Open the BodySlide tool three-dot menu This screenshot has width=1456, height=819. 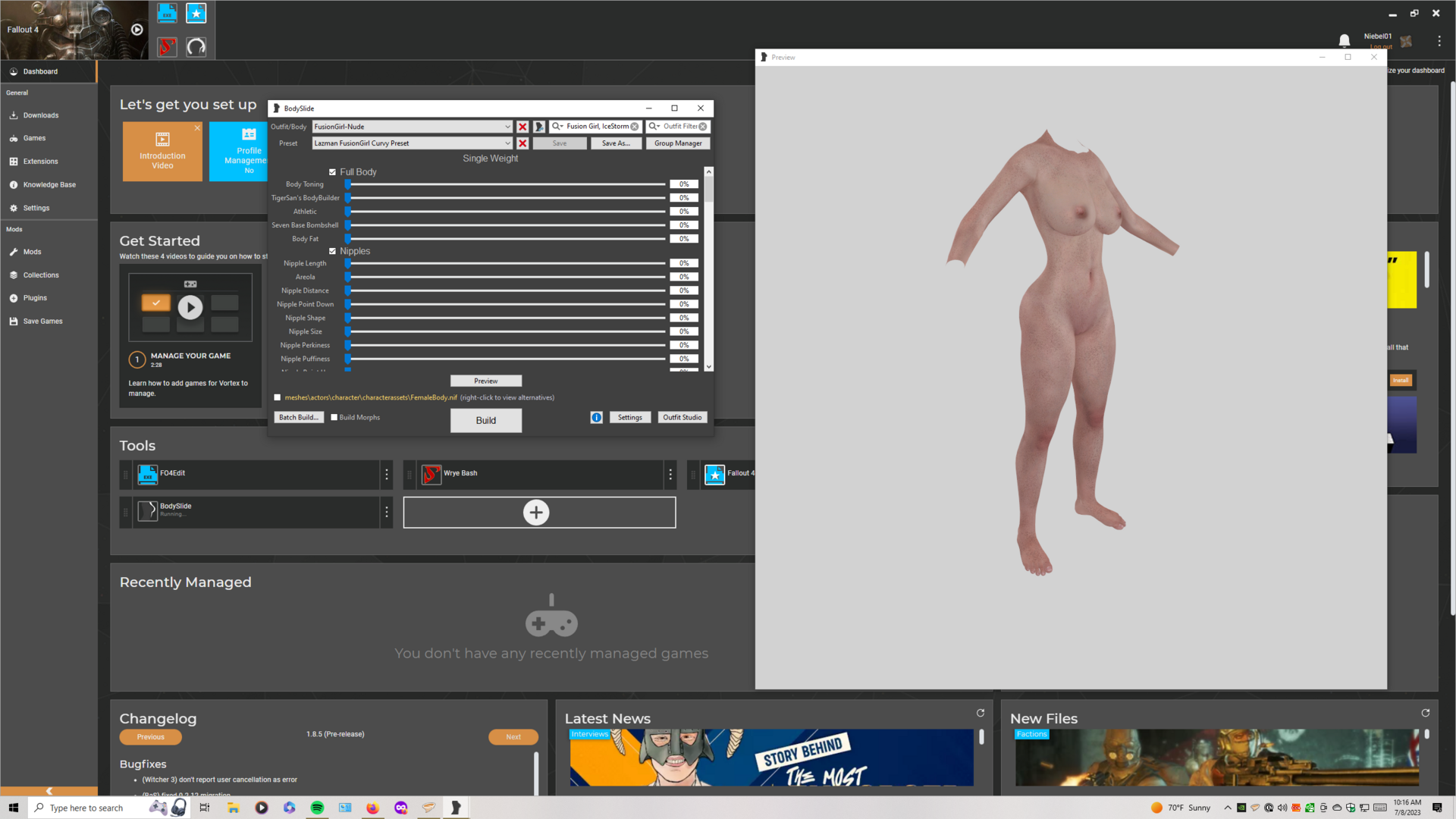coord(387,513)
